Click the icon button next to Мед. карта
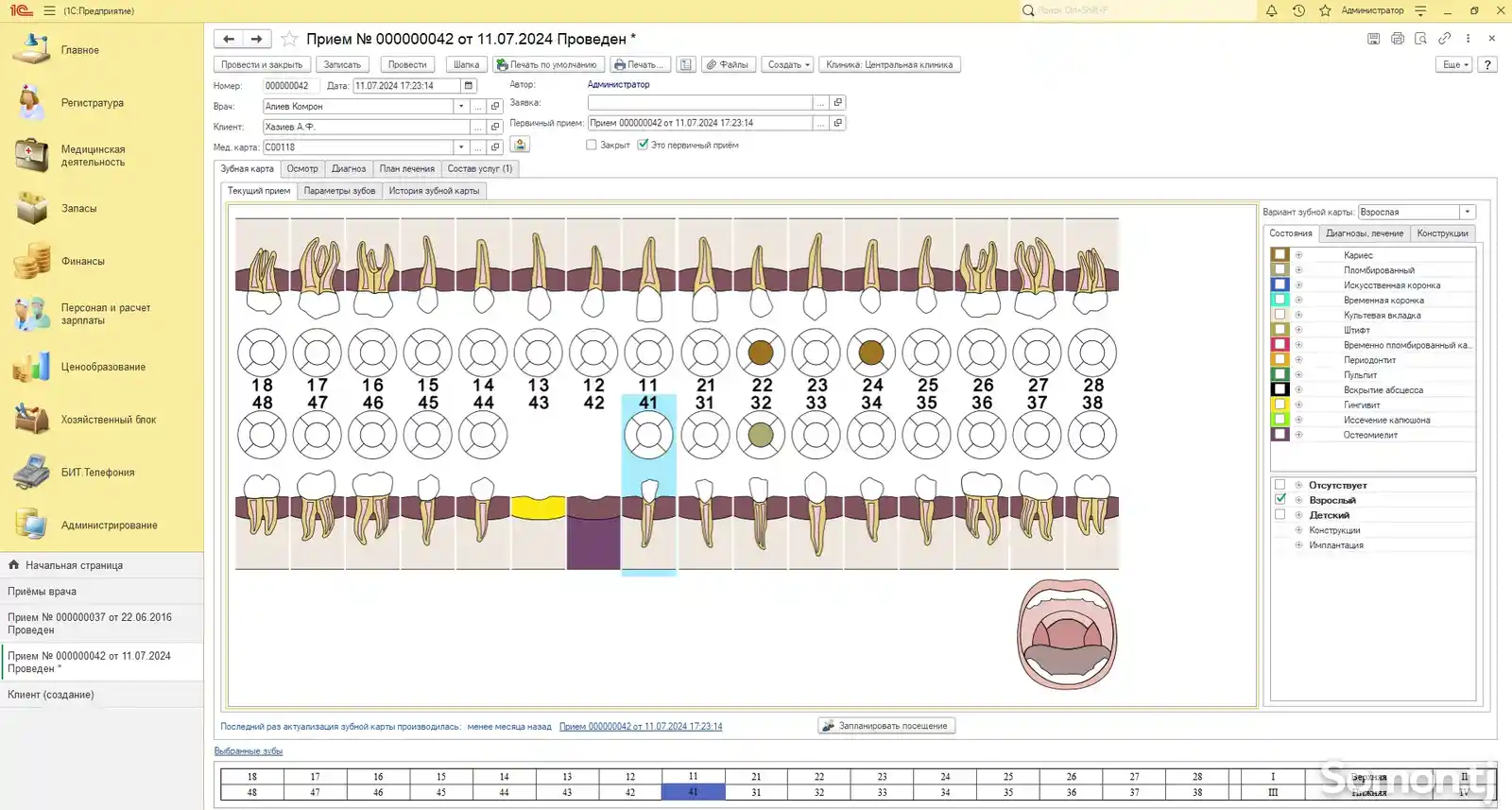 tap(519, 145)
